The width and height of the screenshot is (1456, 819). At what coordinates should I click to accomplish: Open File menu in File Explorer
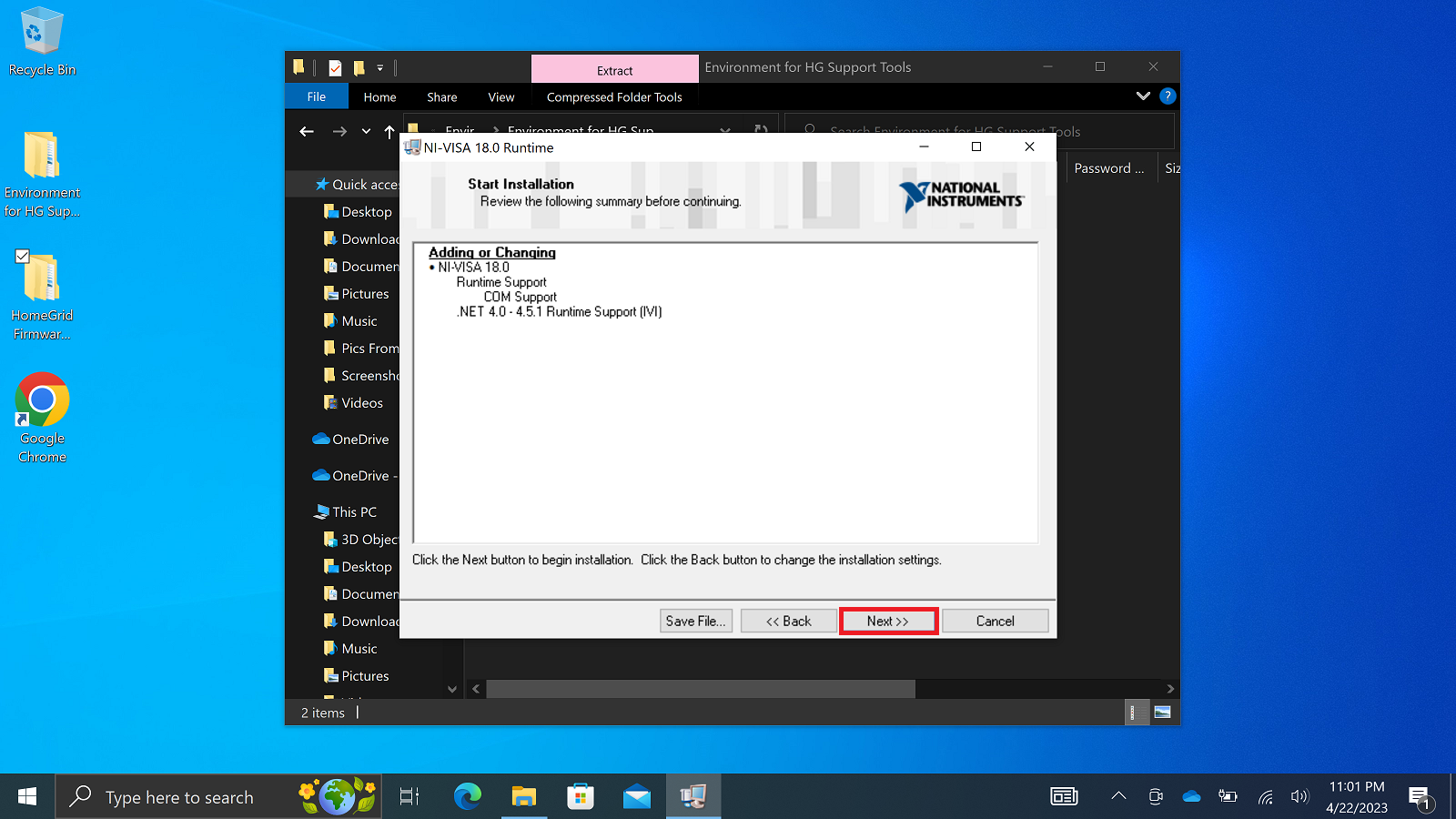317,96
